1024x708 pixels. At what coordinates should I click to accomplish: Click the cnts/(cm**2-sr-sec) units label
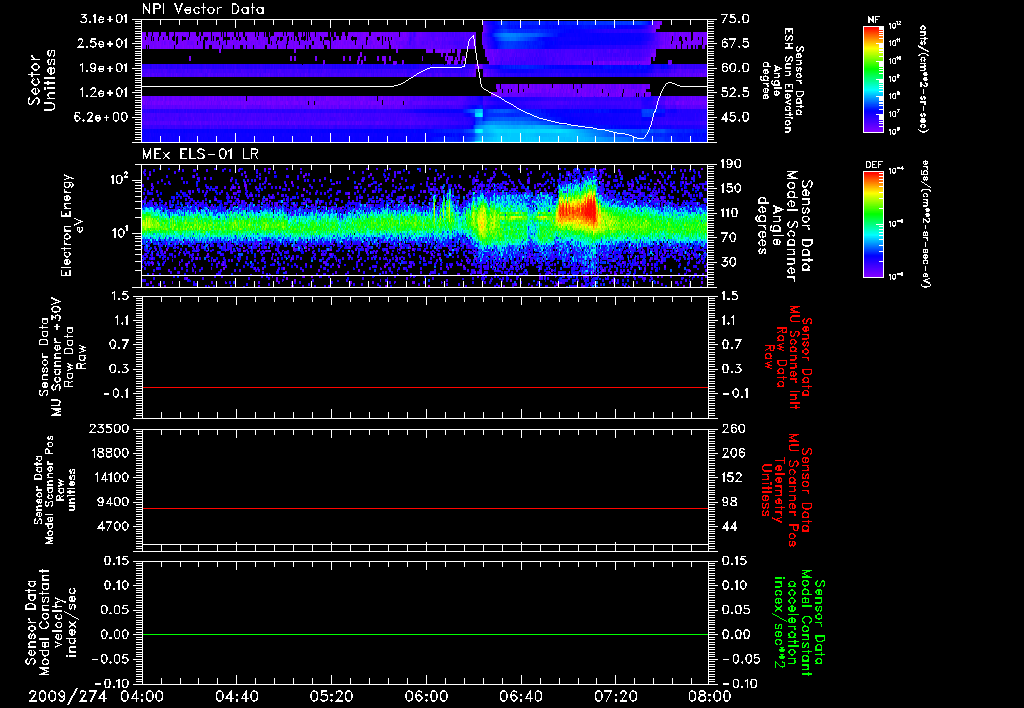point(923,79)
